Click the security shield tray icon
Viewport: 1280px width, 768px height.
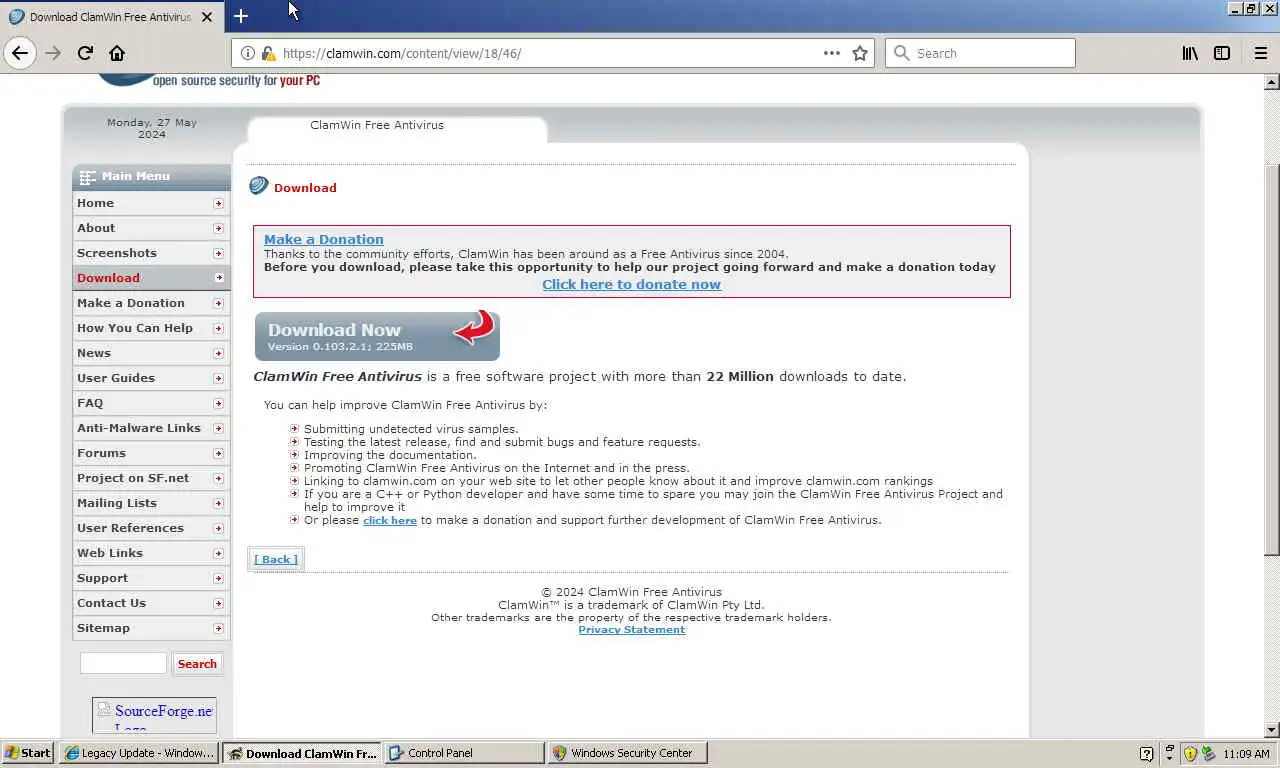pos(1190,753)
